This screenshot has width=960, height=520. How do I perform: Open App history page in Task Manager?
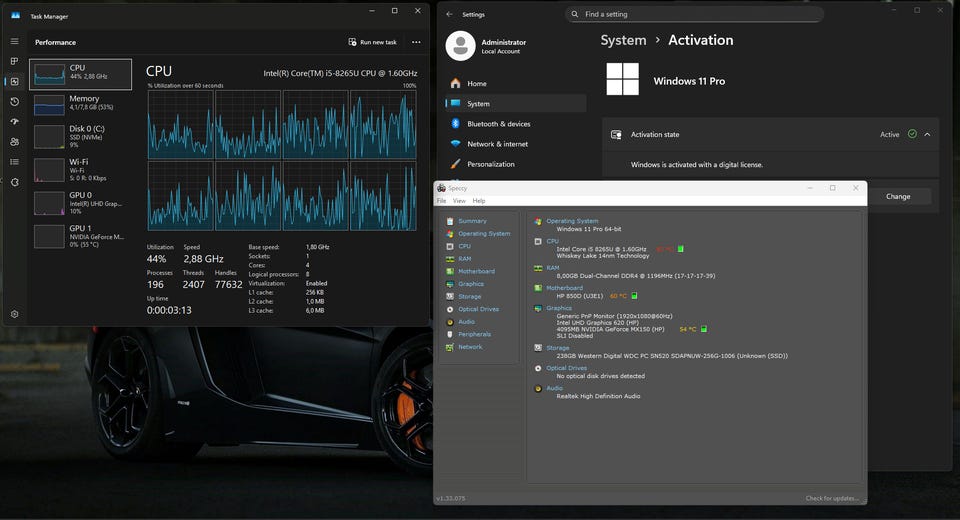(15, 101)
